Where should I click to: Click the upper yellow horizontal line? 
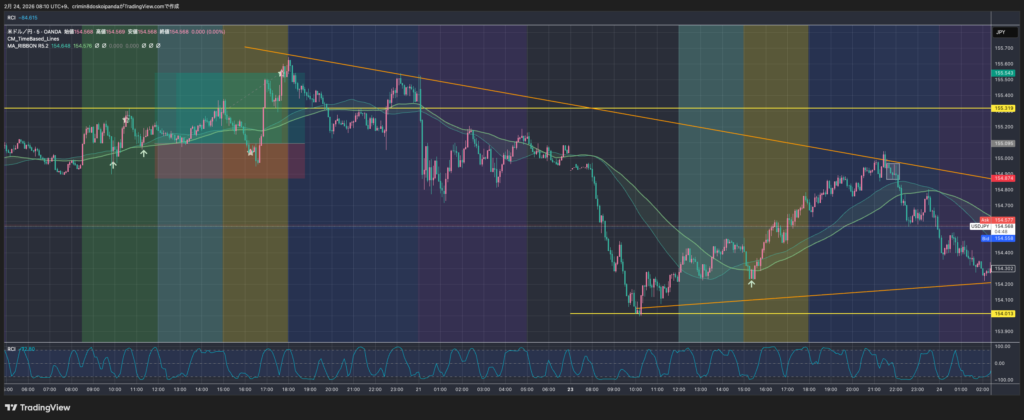coord(500,107)
